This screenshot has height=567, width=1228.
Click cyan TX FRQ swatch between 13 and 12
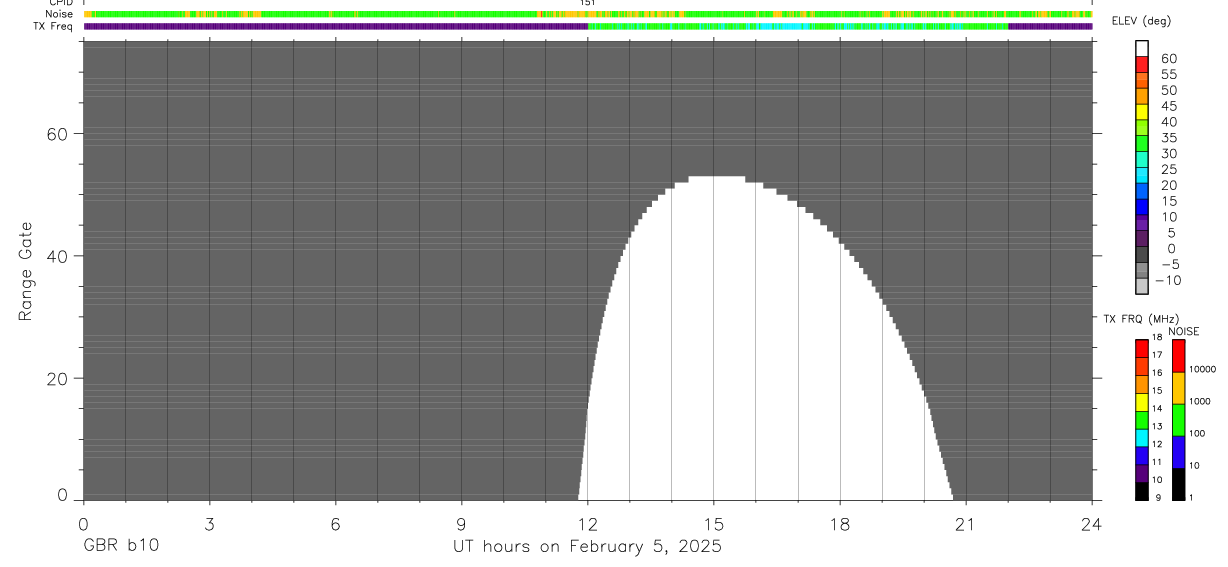tap(1142, 436)
